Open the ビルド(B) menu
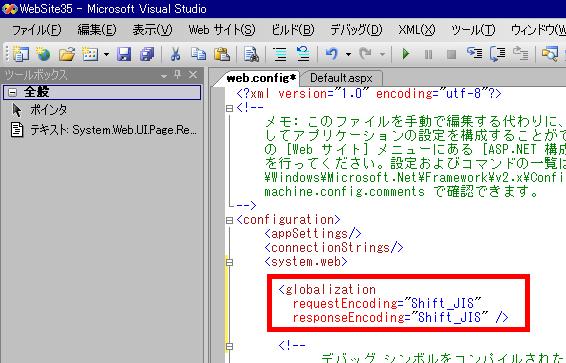This screenshot has height=363, width=566. point(293,30)
